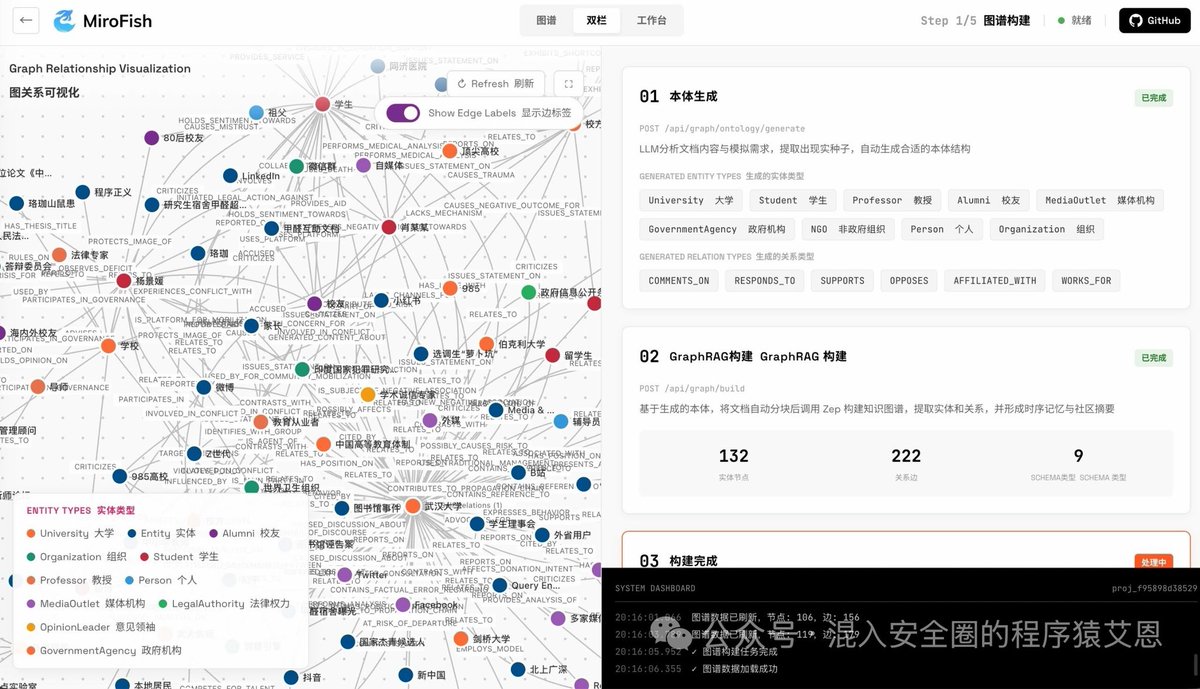Select the 自媒体 node
Viewport: 1200px width, 689px height.
(363, 165)
